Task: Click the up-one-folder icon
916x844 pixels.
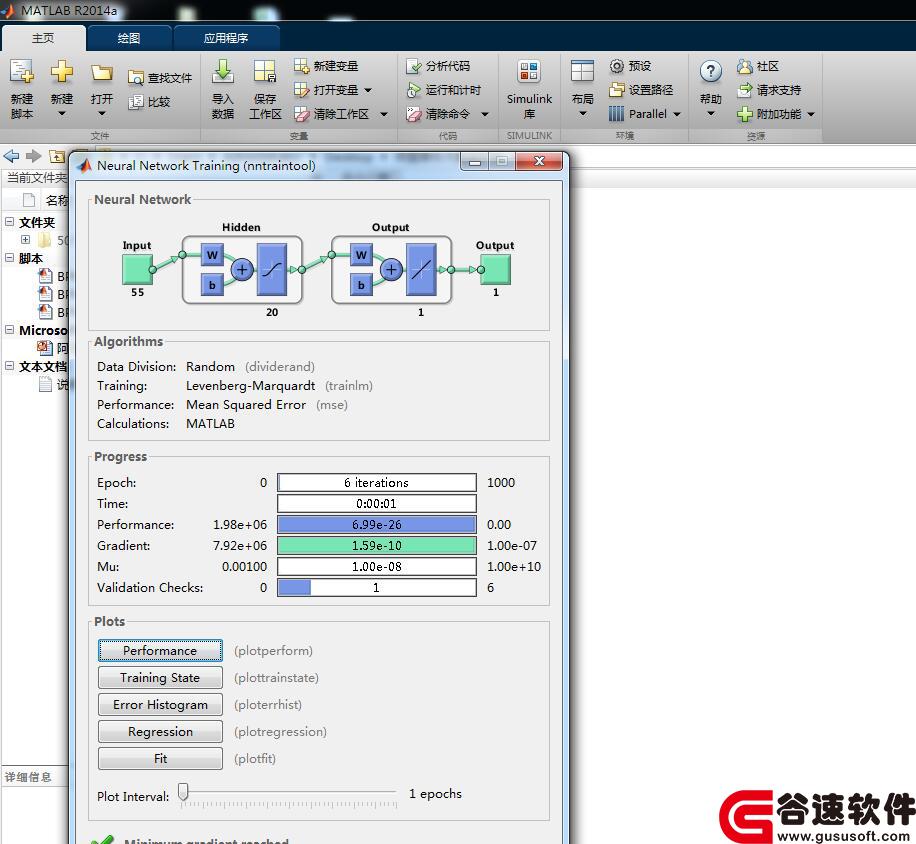Action: (x=57, y=156)
